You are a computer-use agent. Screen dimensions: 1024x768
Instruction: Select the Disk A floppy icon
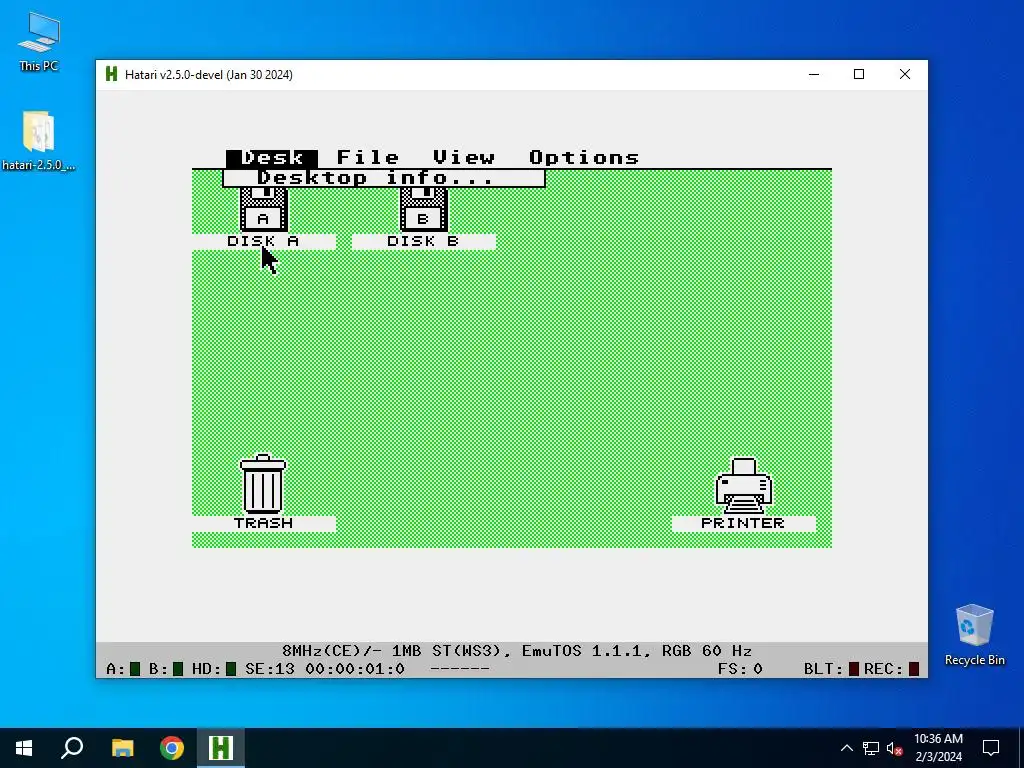tap(264, 210)
